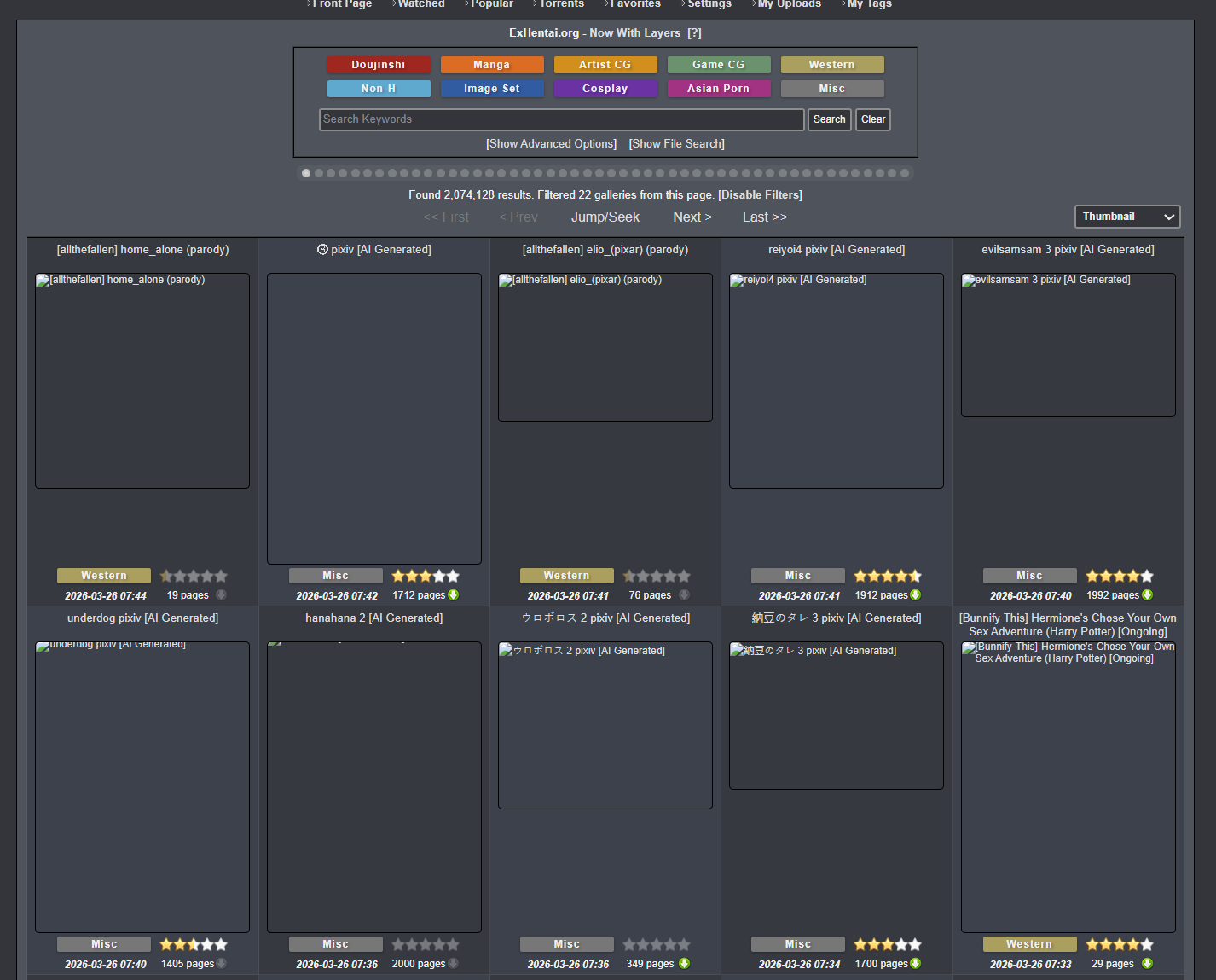The width and height of the screenshot is (1216, 980).
Task: Toggle the Game CG category filter
Action: pyautogui.click(x=719, y=65)
